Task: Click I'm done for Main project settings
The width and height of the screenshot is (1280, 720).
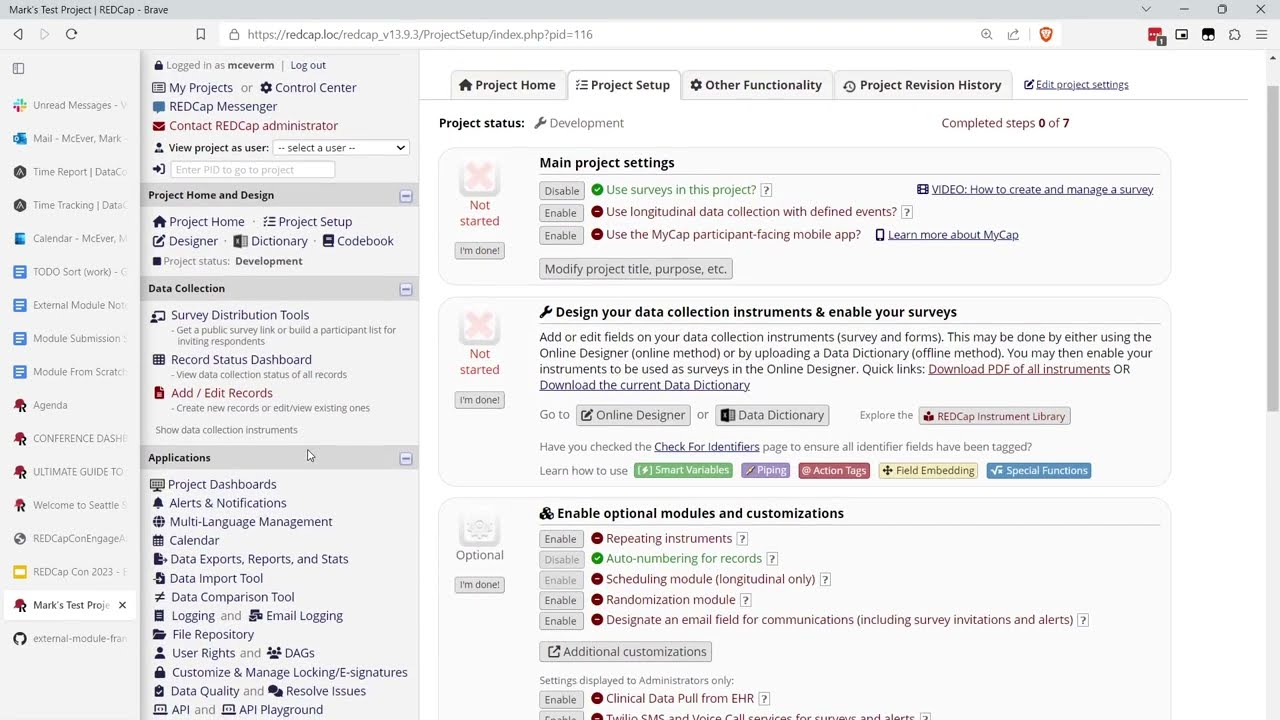Action: pyautogui.click(x=479, y=250)
